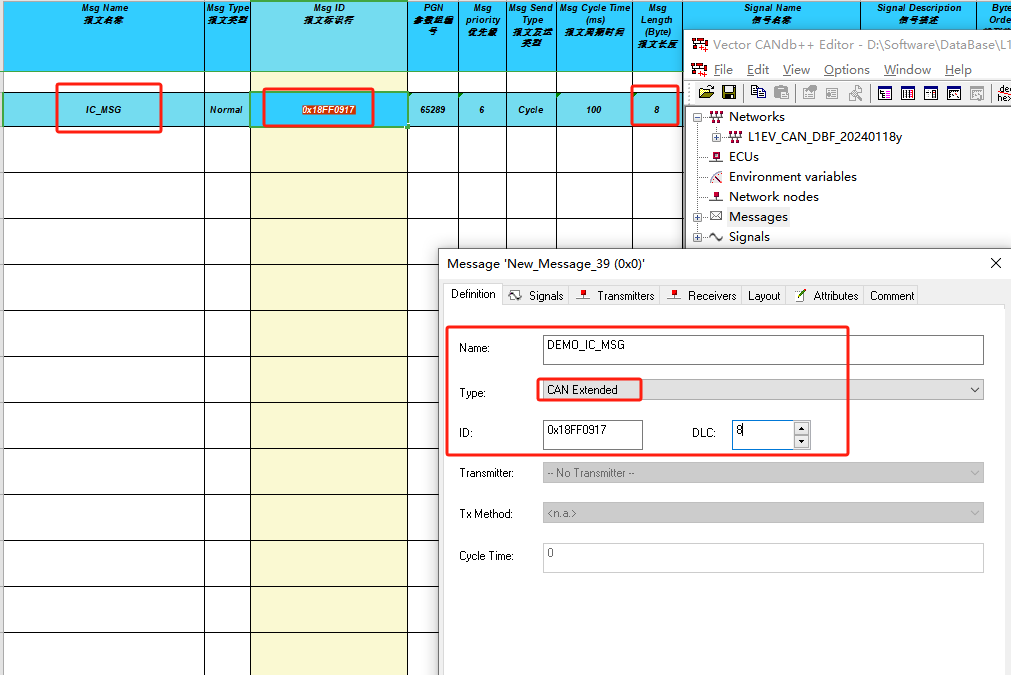The width and height of the screenshot is (1011, 675).
Task: Switch to the Transmitters tab
Action: point(616,295)
